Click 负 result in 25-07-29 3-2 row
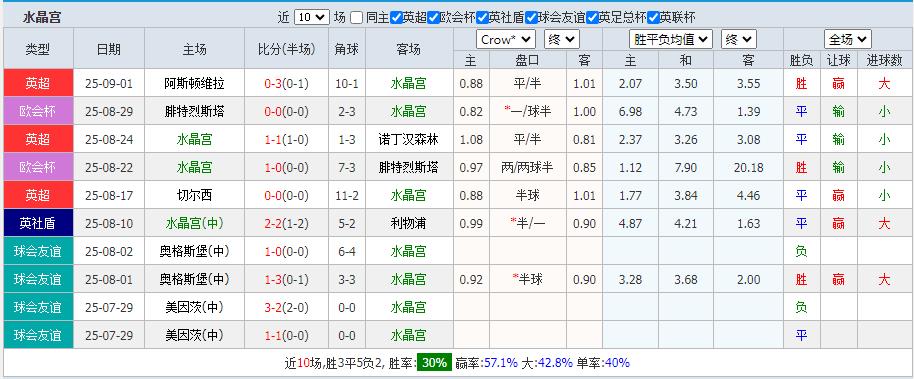The image size is (914, 379). click(801, 307)
